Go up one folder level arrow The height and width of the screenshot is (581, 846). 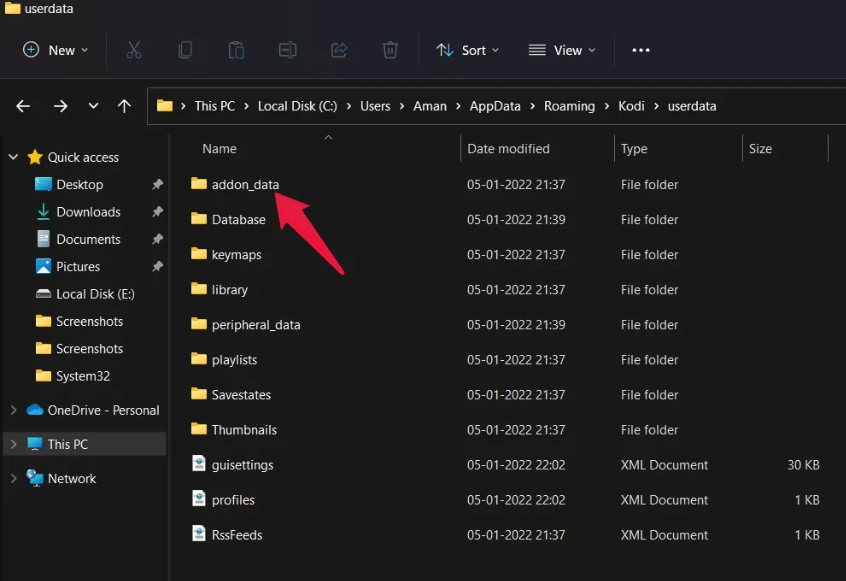click(x=124, y=106)
